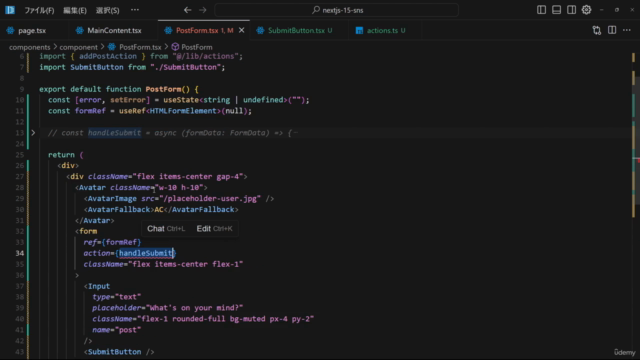Click addPostAction in the import line
Image resolution: width=640 pixels, height=360 pixels.
click(108, 56)
